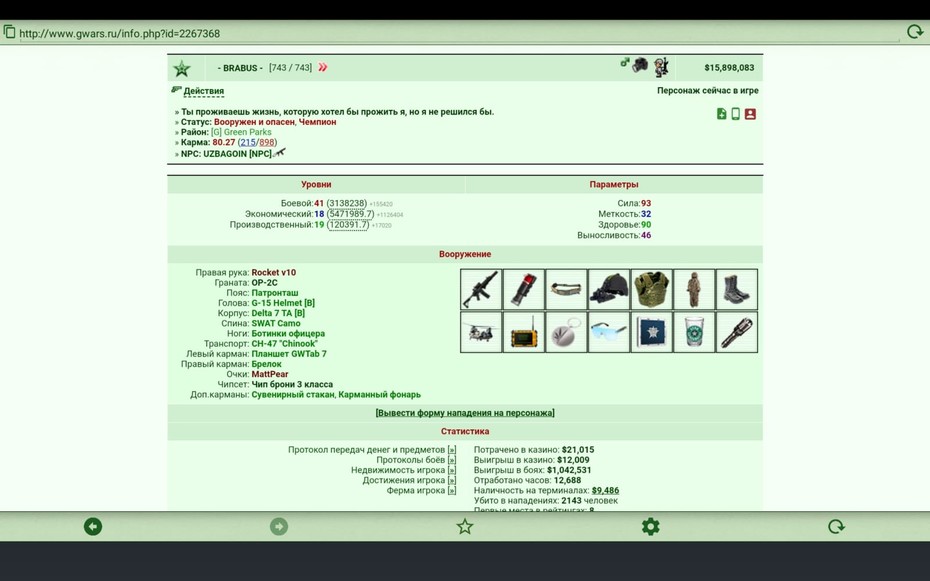Click the MattPear glasses text link
The image size is (930, 581).
tap(270, 374)
